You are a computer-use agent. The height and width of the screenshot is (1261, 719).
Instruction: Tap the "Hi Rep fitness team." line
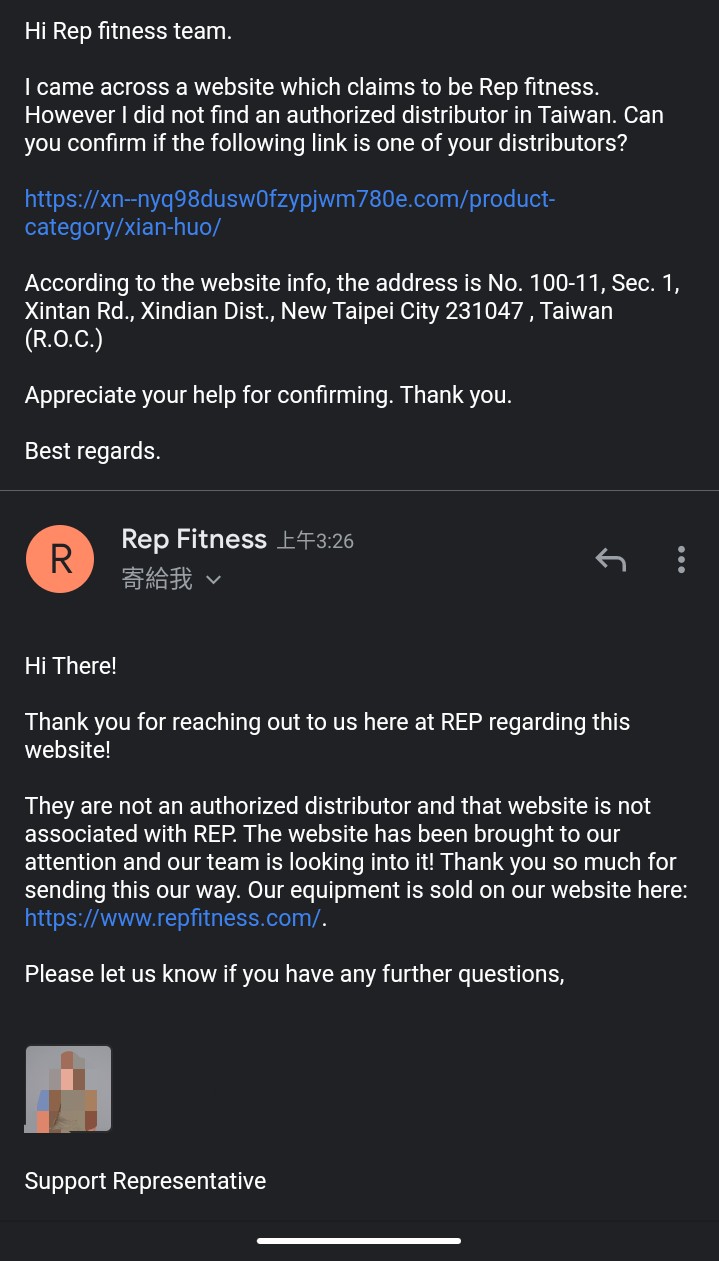coord(128,31)
